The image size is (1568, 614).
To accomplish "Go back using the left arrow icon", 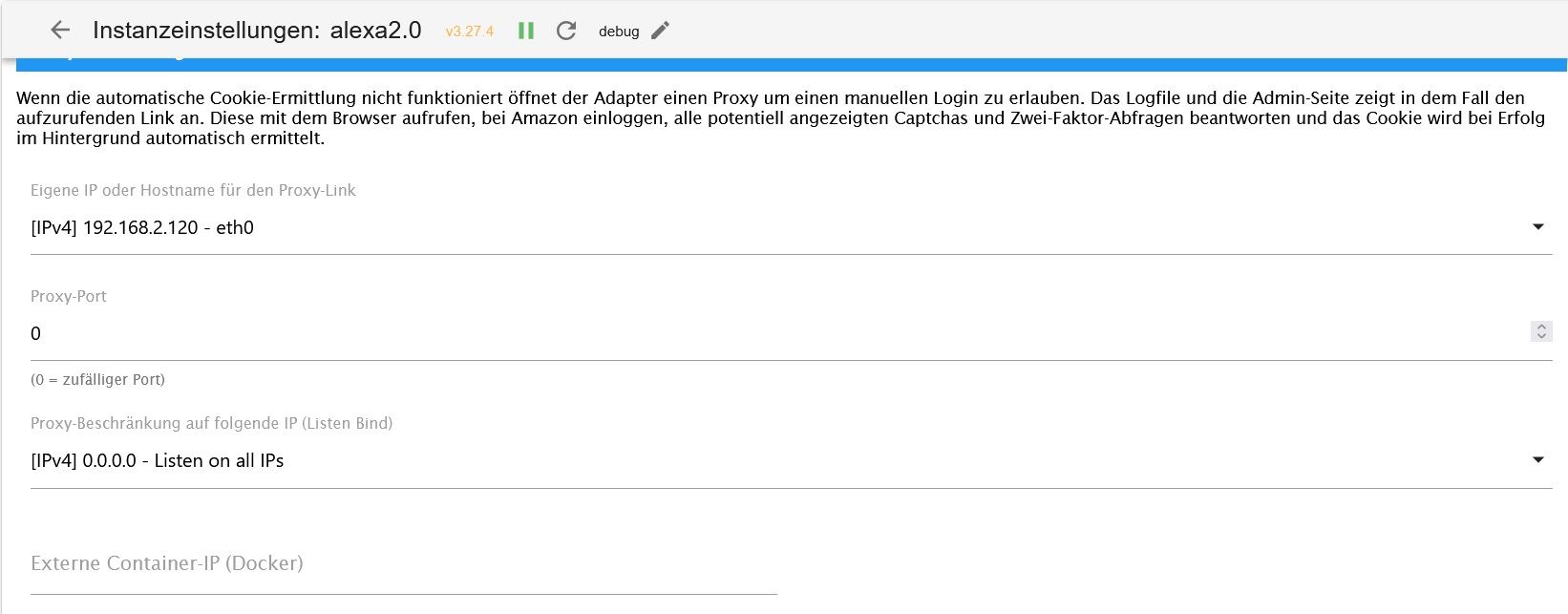I will coord(60,31).
